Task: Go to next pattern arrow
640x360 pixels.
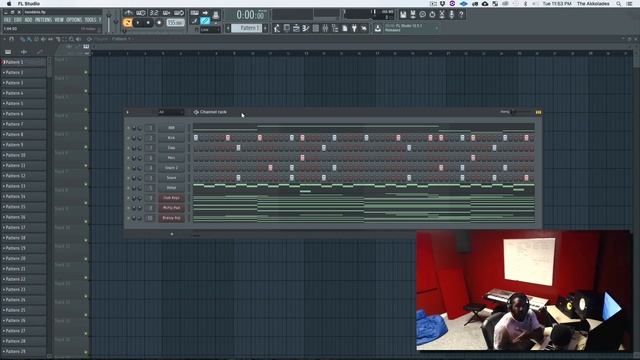Action: click(265, 28)
